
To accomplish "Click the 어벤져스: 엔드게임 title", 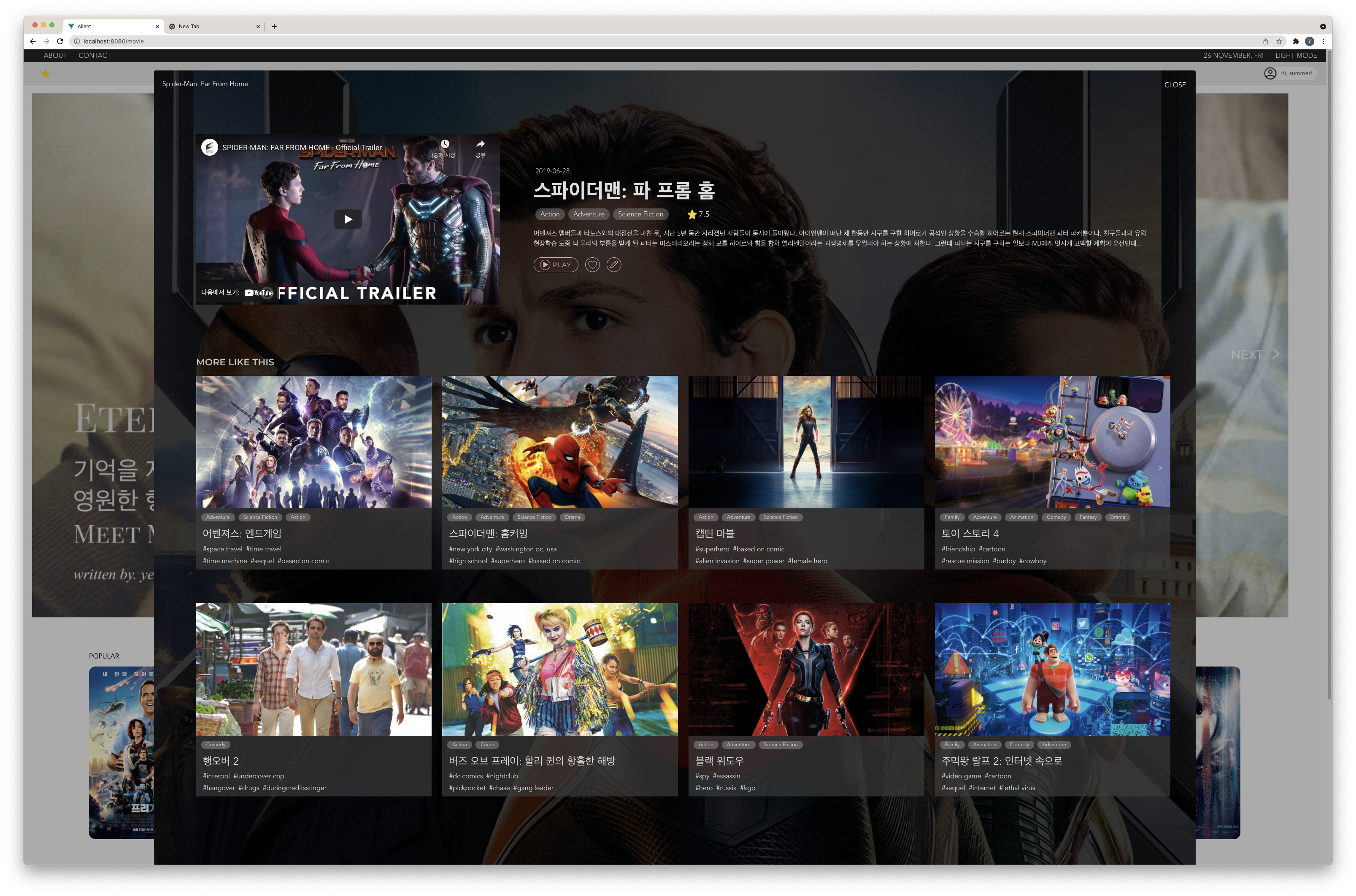I will point(242,533).
